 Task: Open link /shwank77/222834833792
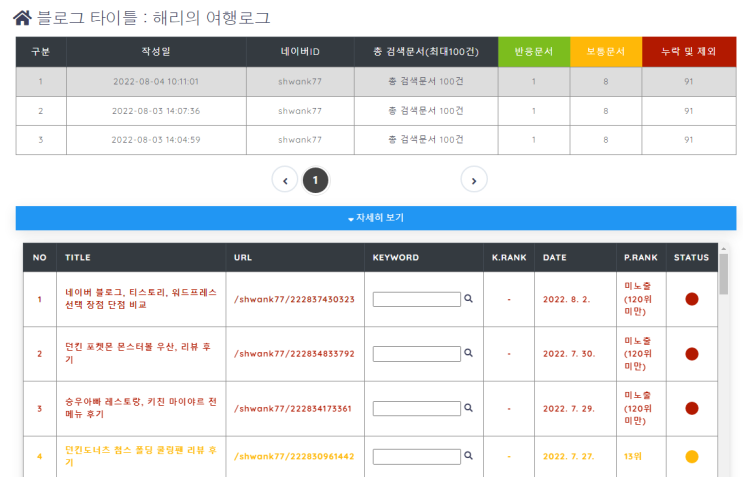[294, 354]
